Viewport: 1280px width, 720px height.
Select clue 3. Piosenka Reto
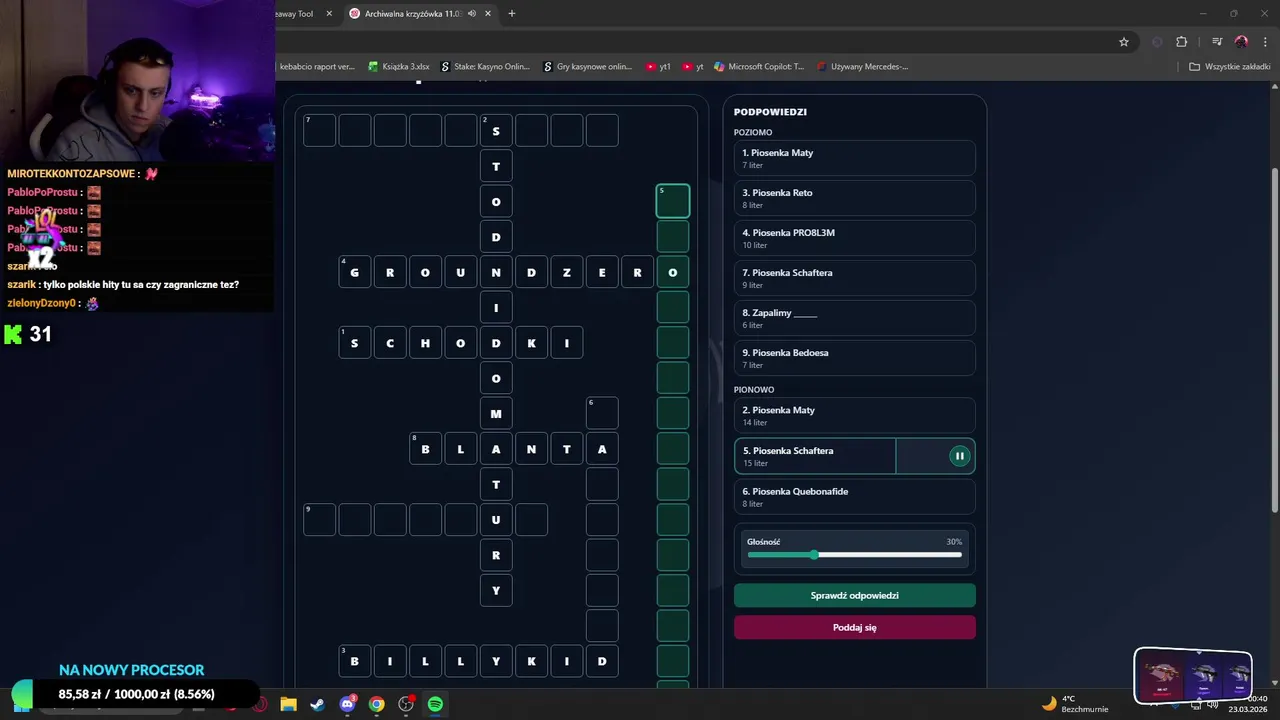point(855,198)
